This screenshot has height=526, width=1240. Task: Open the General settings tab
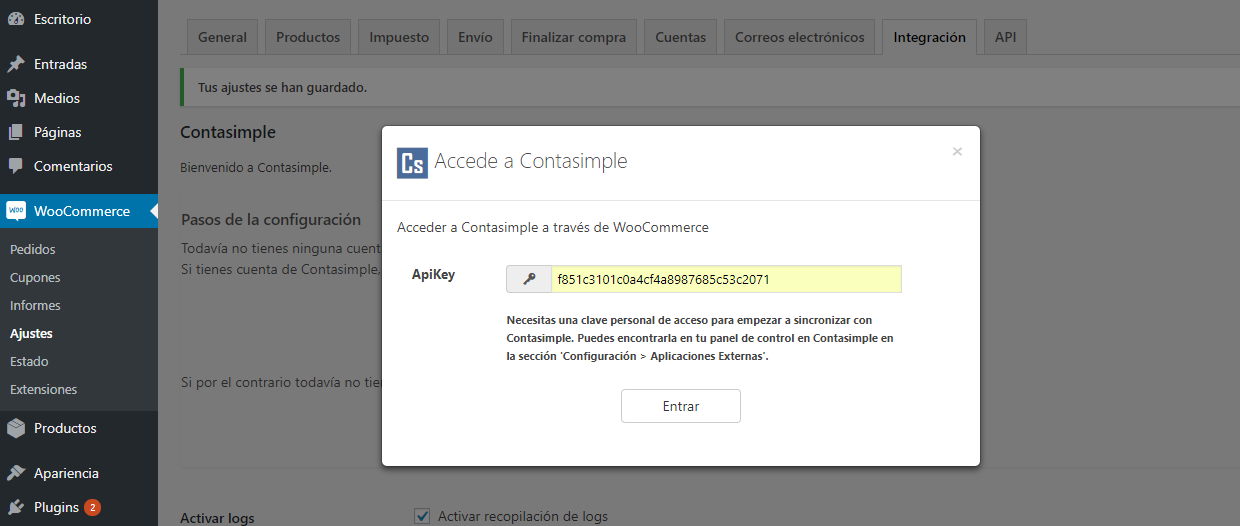pos(222,37)
